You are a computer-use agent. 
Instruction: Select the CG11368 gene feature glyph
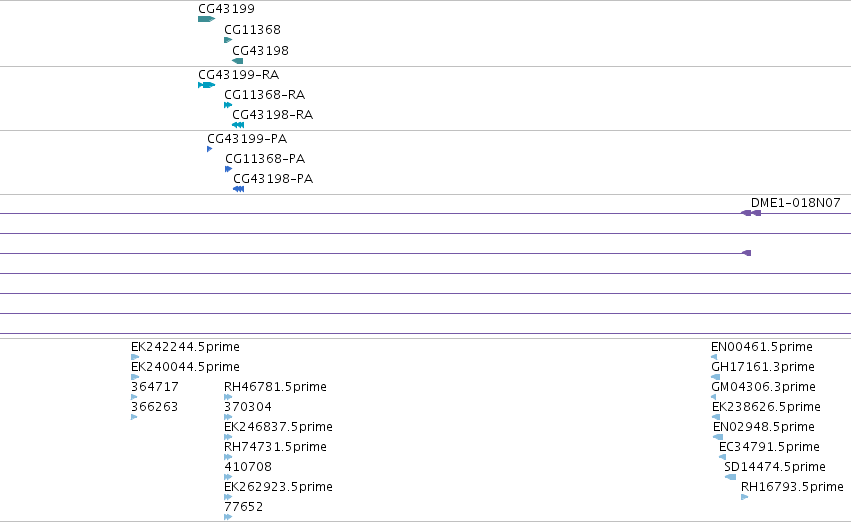pos(228,40)
